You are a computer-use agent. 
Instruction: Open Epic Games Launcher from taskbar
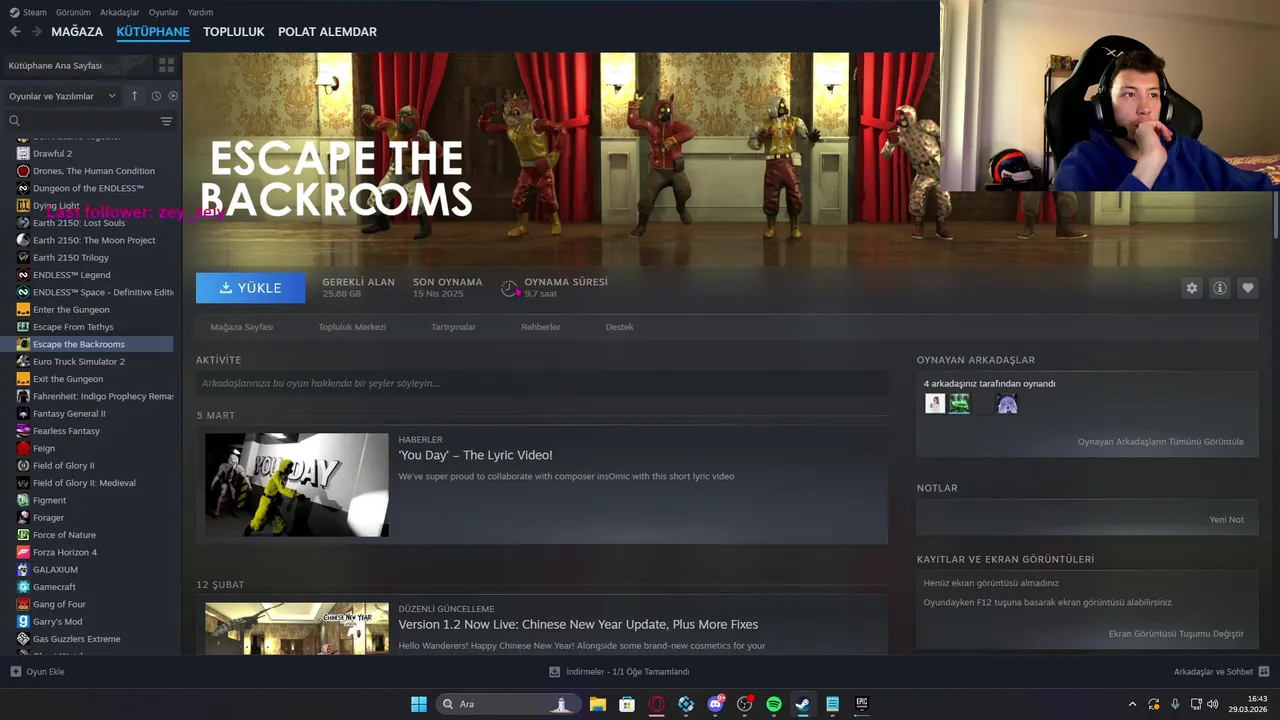tap(861, 704)
